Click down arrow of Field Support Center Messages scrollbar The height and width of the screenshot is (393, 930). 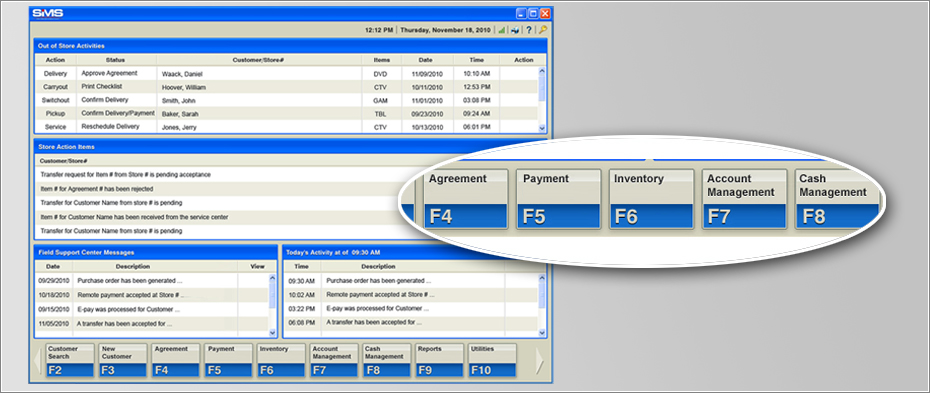272,333
